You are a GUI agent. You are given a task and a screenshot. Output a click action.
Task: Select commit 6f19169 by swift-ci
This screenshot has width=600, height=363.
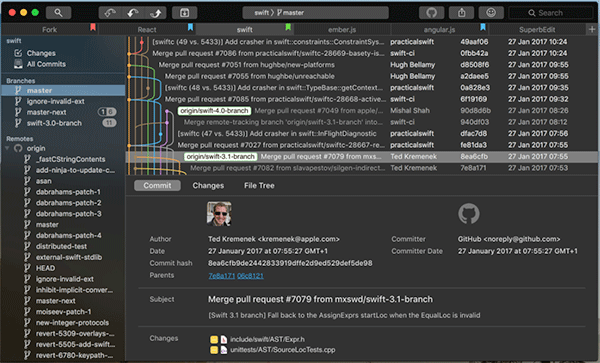(x=362, y=99)
